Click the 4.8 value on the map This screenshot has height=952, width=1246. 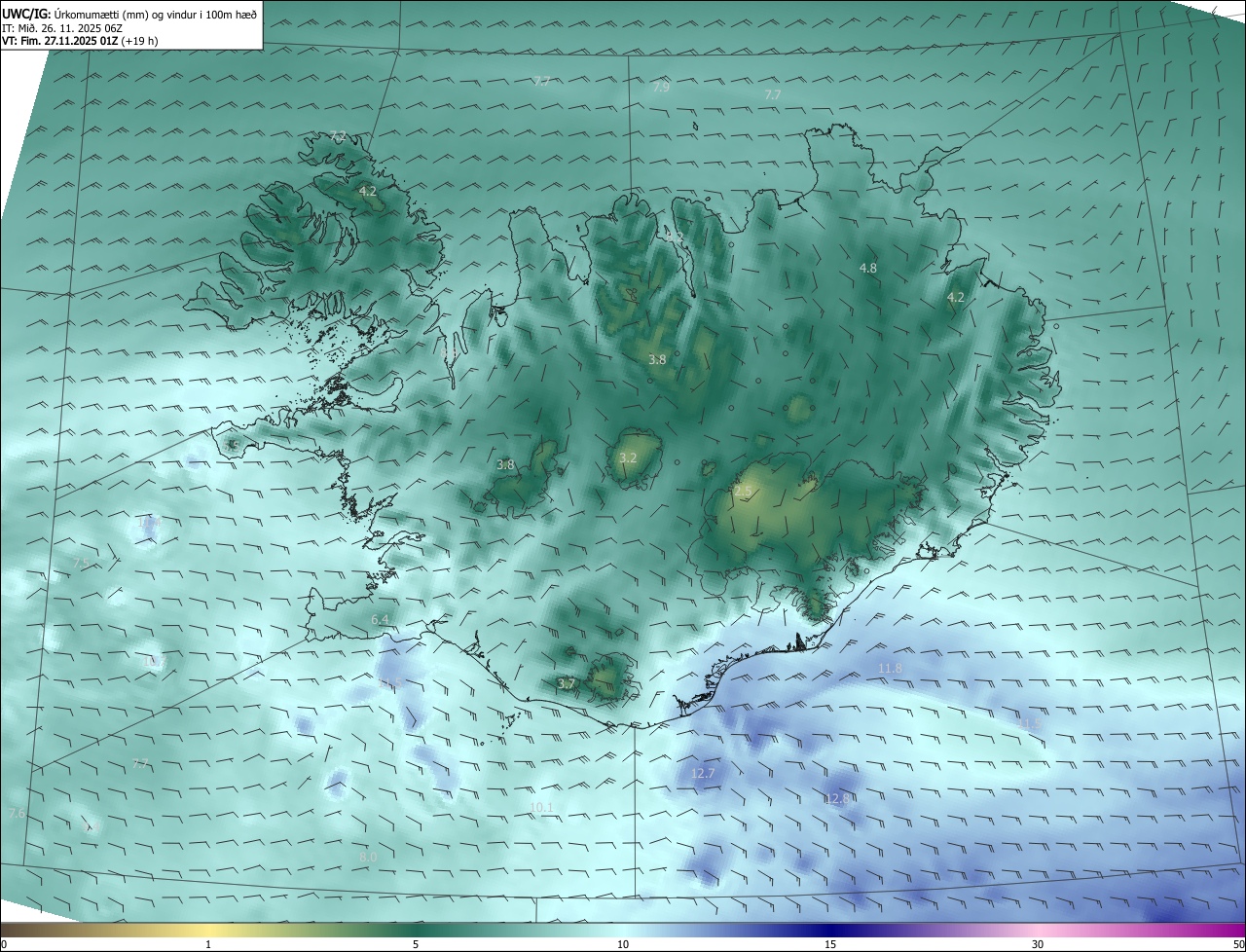[x=867, y=268]
